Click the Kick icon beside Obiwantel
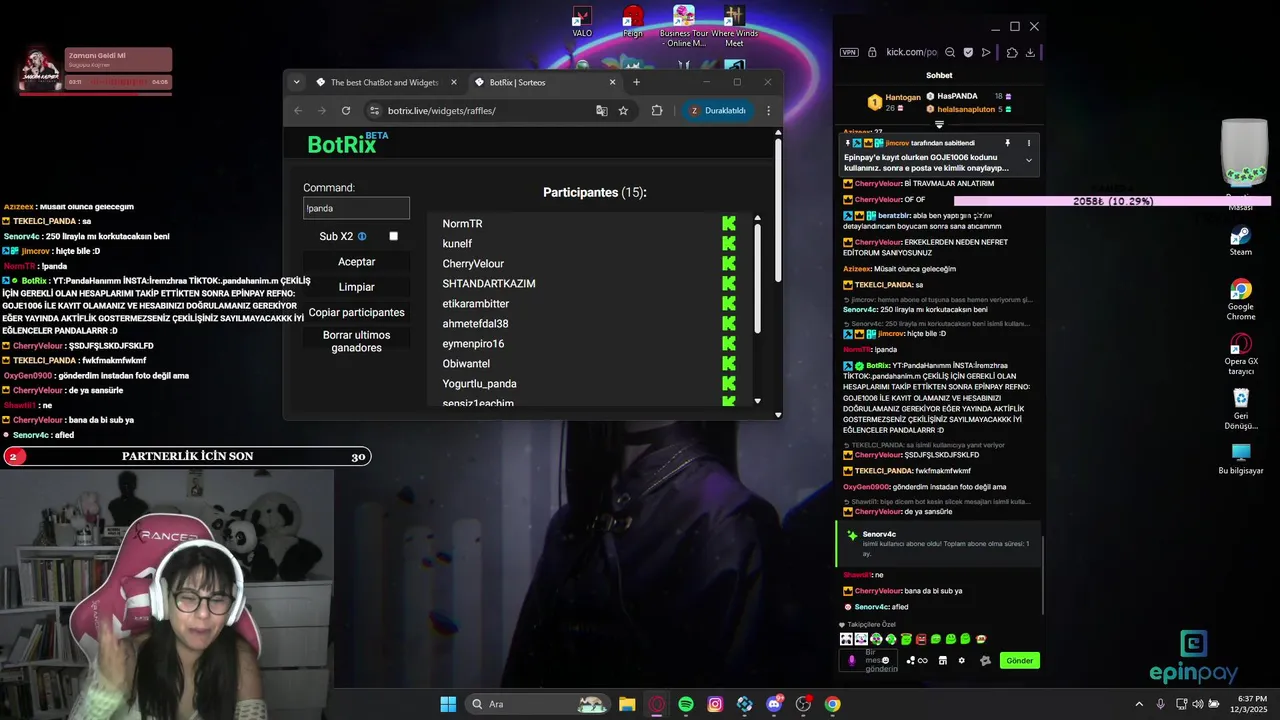This screenshot has width=1280, height=720. (x=729, y=363)
